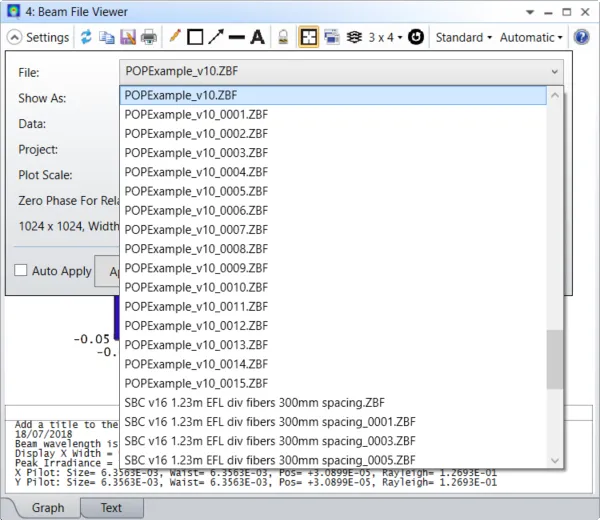600x520 pixels.
Task: Click the Lock window icon
Action: pos(283,37)
